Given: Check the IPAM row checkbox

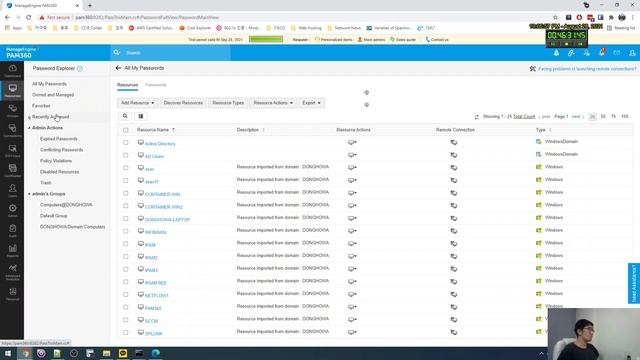Looking at the screenshot, I should (126, 244).
